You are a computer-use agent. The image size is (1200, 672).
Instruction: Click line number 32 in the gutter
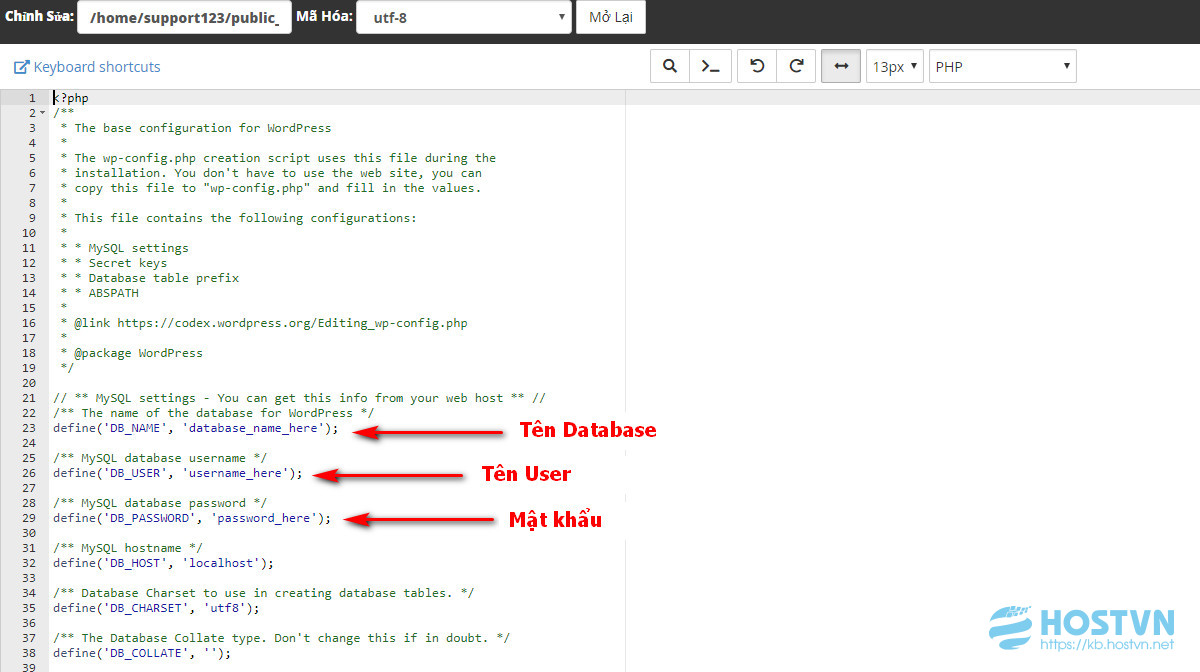pyautogui.click(x=30, y=563)
